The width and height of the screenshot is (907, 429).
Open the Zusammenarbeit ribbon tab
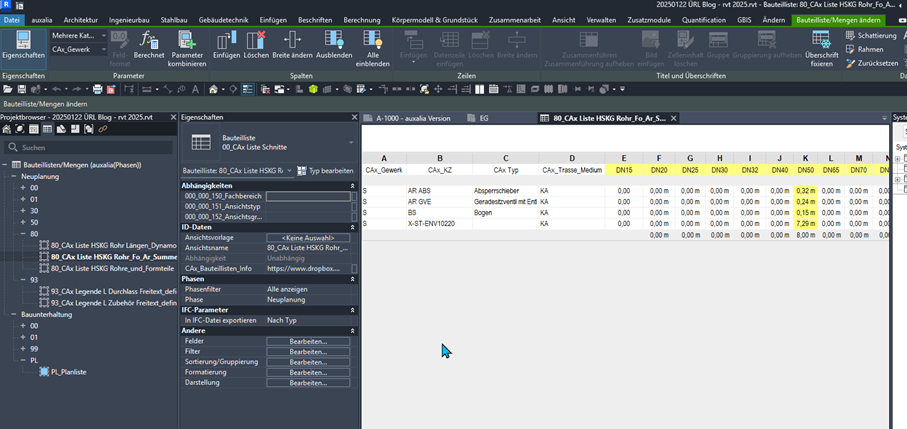click(x=515, y=20)
